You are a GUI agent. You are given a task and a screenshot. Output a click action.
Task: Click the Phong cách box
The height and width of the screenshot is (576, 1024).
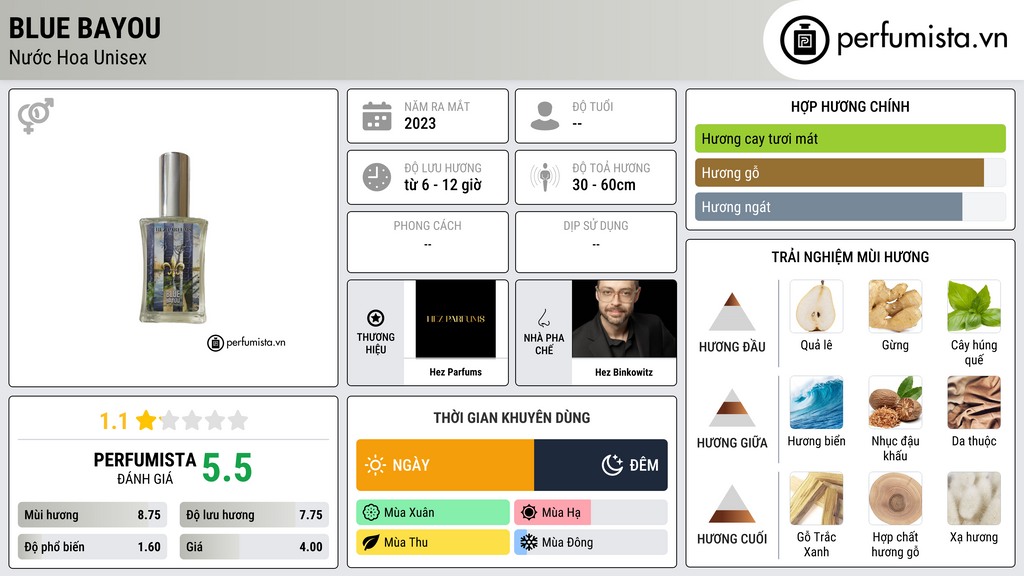[428, 242]
